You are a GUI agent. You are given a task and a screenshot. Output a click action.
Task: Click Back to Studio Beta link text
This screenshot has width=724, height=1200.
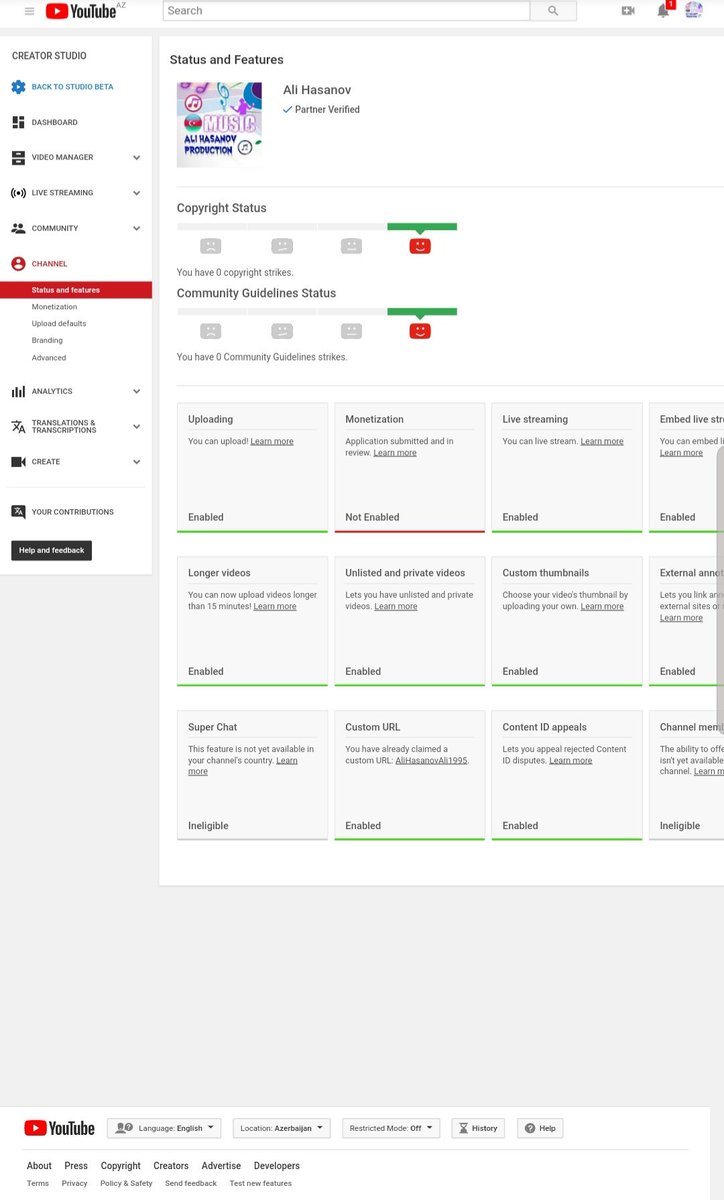[x=72, y=87]
